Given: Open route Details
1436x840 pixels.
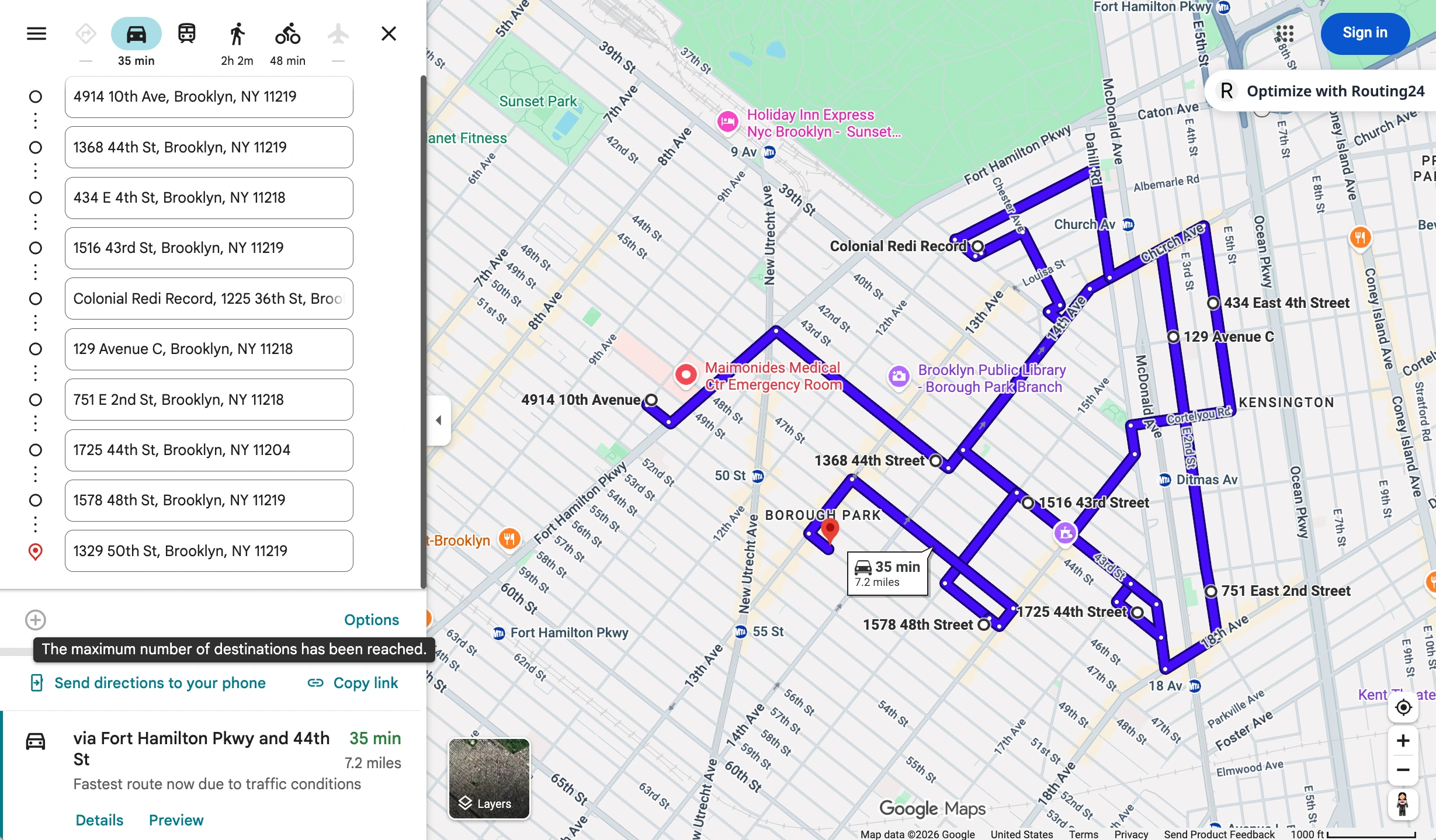Looking at the screenshot, I should click(99, 820).
